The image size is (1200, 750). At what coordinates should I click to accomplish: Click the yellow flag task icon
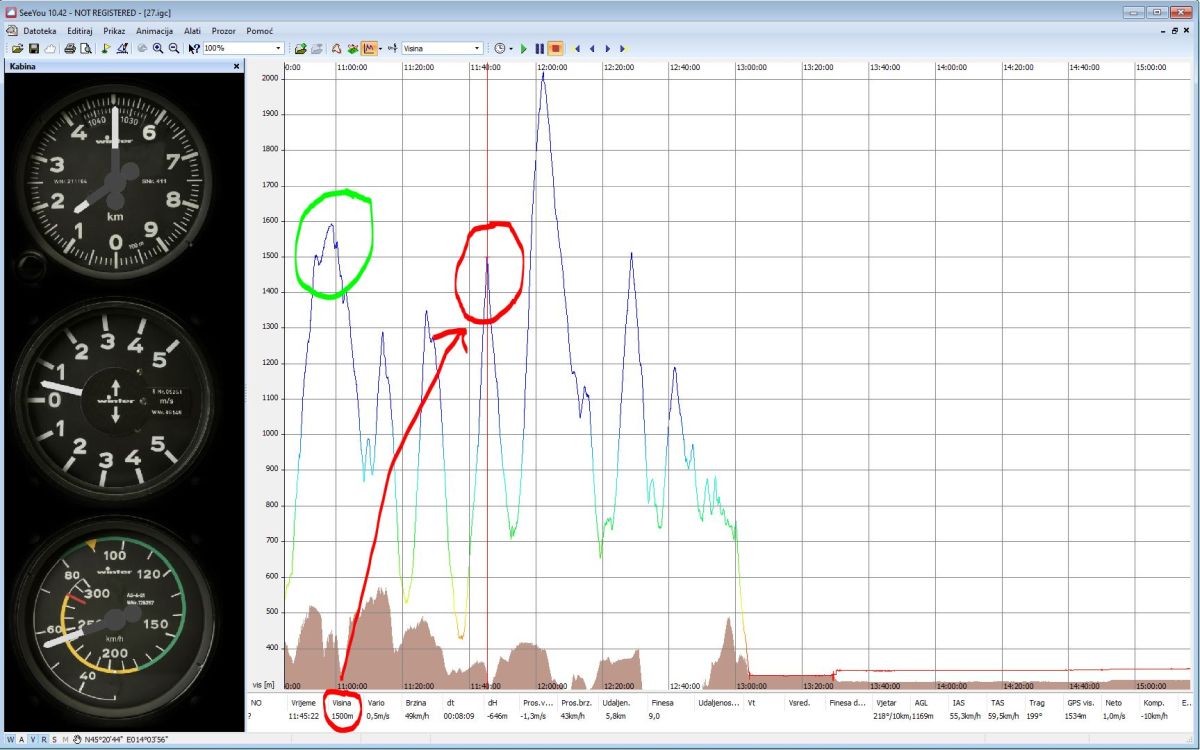tap(105, 48)
